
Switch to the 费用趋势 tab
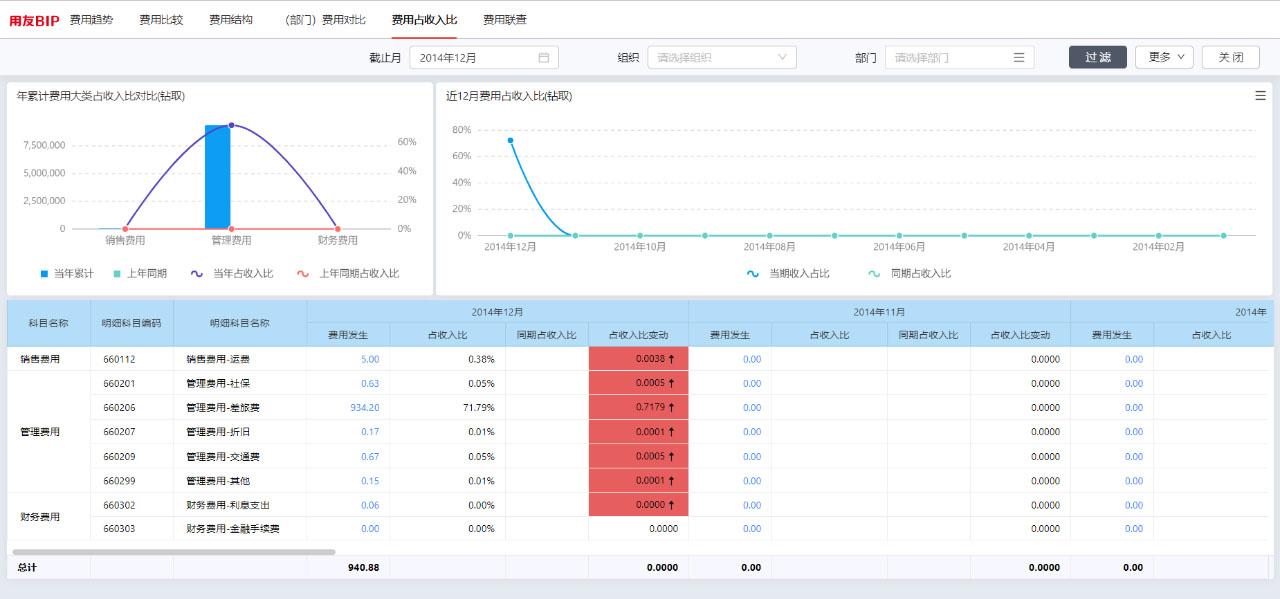click(92, 20)
